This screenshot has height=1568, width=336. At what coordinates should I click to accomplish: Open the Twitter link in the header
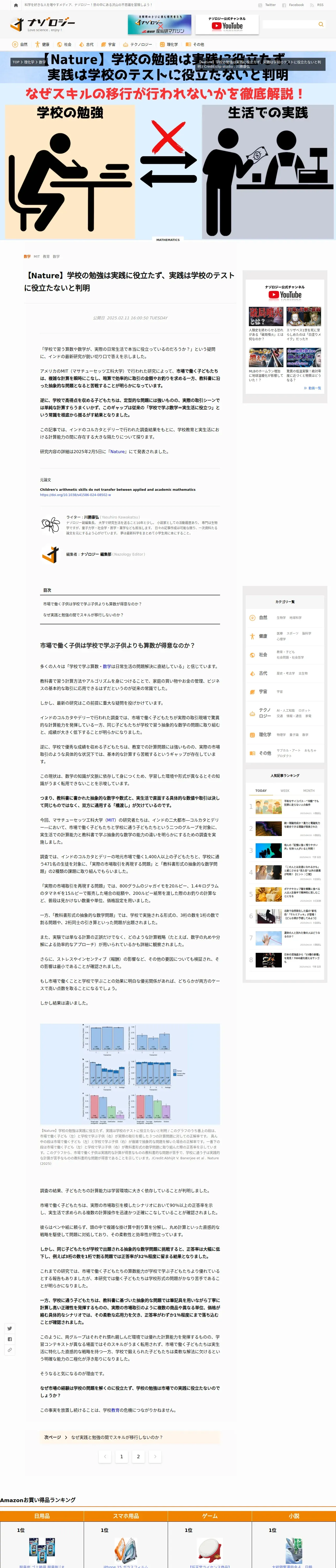267,5
